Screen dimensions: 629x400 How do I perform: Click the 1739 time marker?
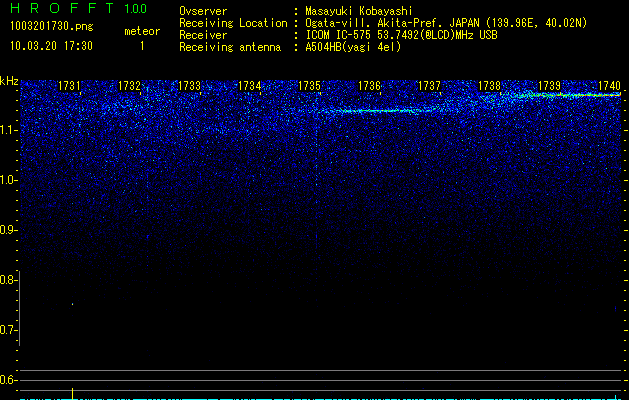click(x=549, y=86)
